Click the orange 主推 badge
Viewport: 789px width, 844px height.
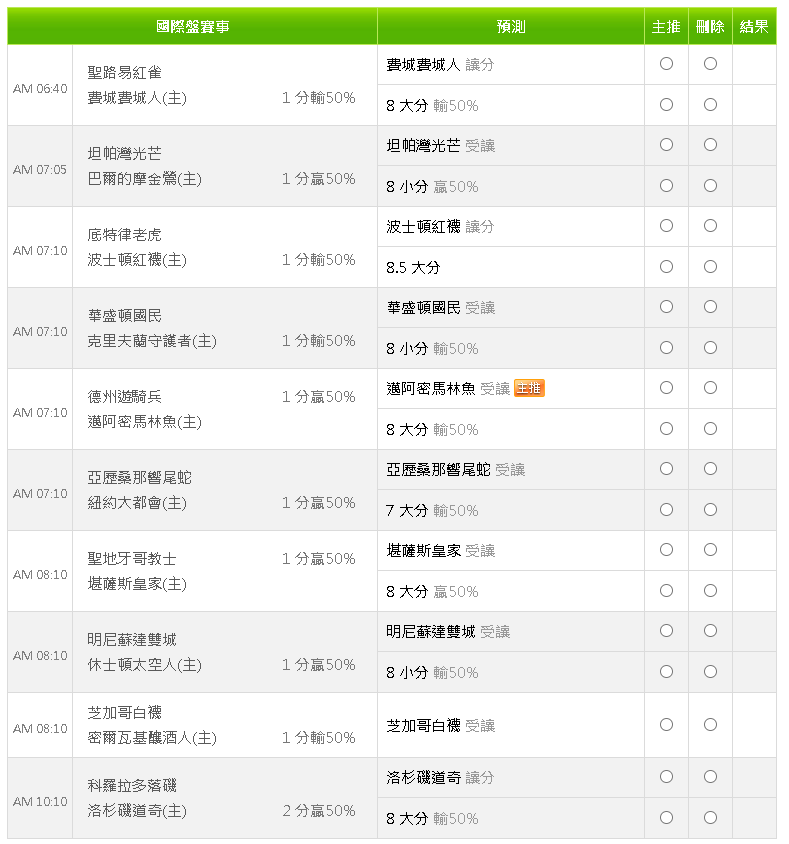[x=529, y=388]
